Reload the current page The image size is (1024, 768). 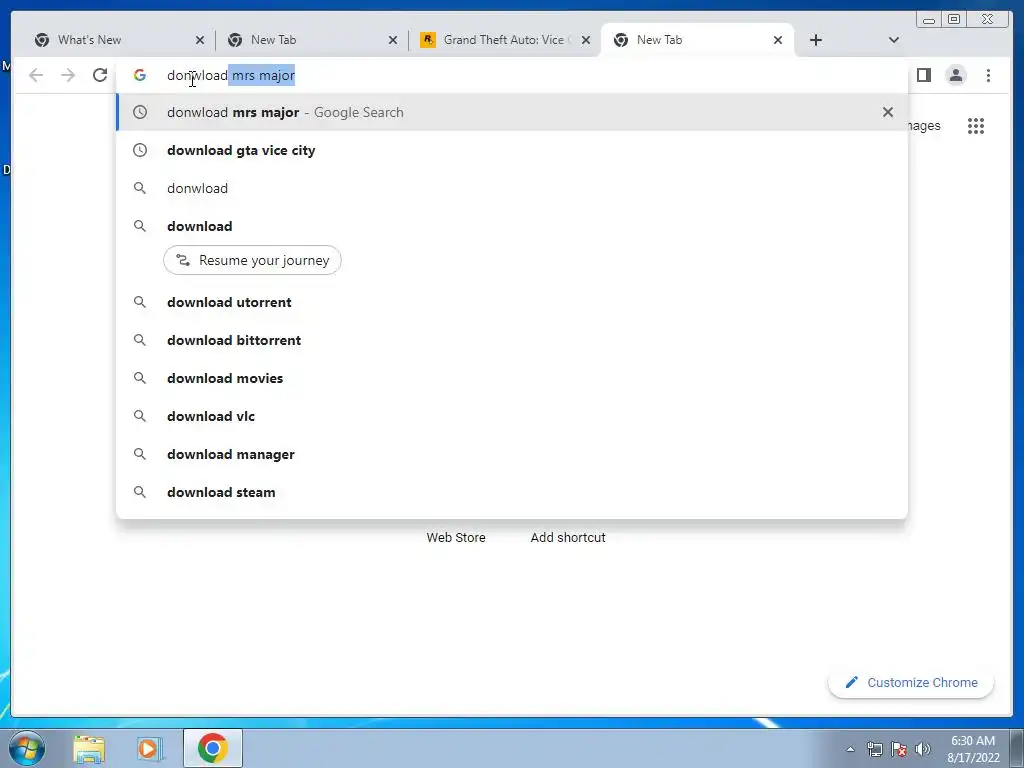[x=100, y=75]
